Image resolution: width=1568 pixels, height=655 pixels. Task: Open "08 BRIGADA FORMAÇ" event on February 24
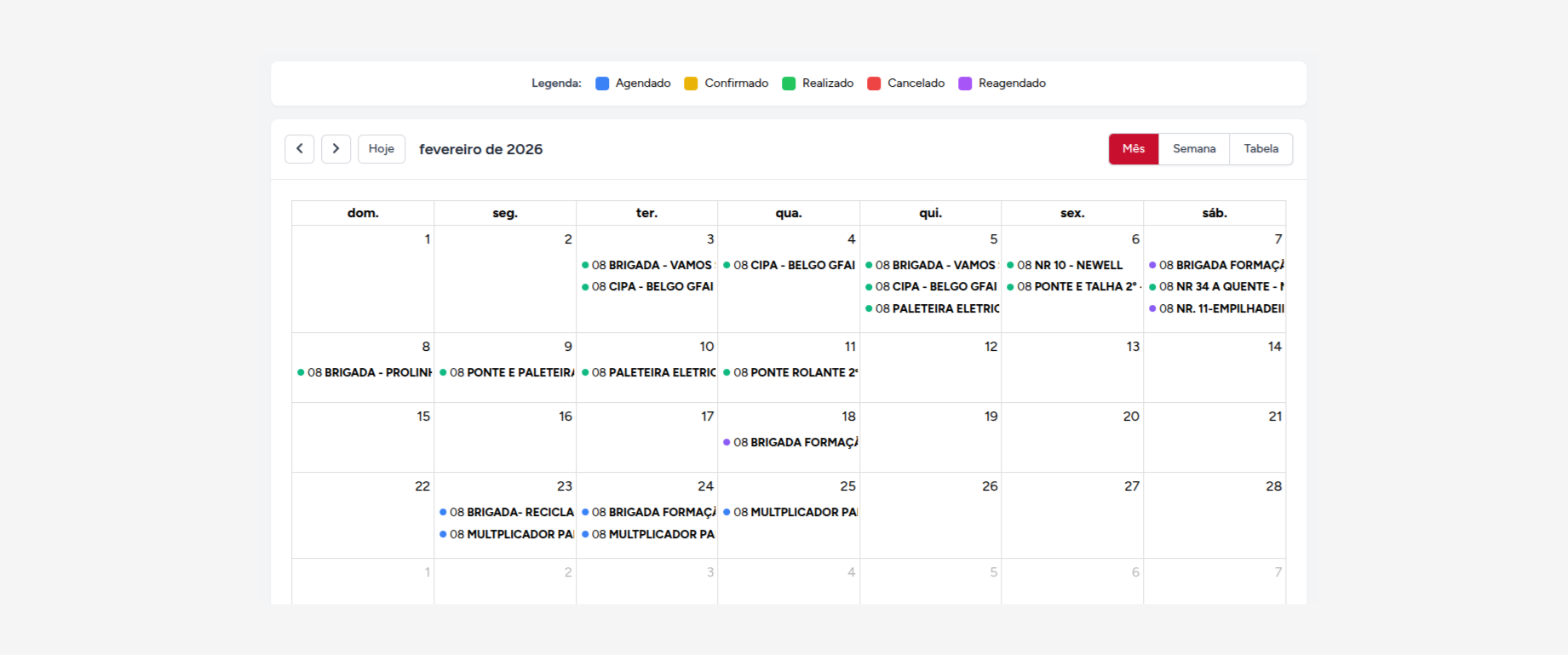point(646,512)
